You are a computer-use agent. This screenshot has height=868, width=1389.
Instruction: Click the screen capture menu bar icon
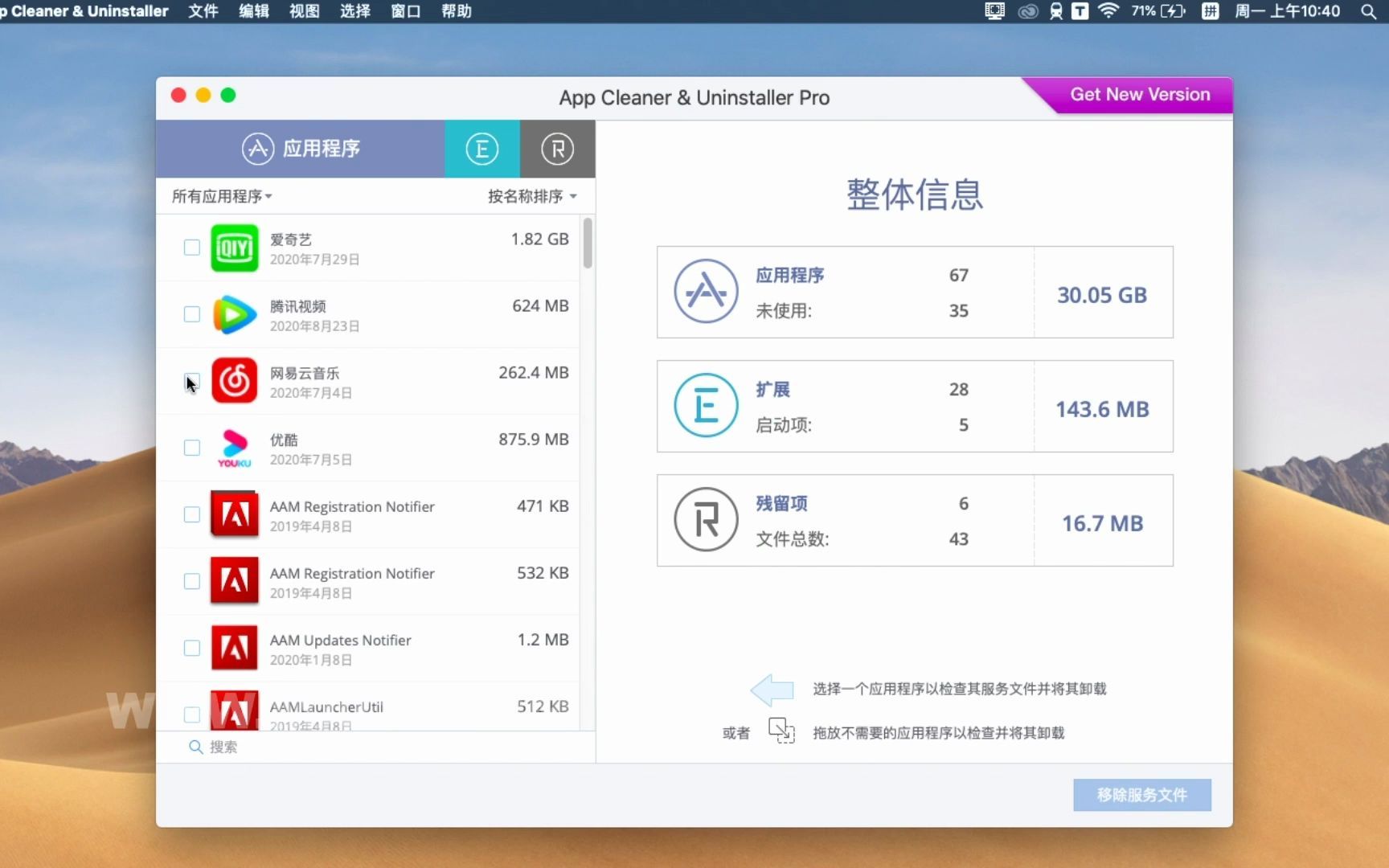(994, 11)
